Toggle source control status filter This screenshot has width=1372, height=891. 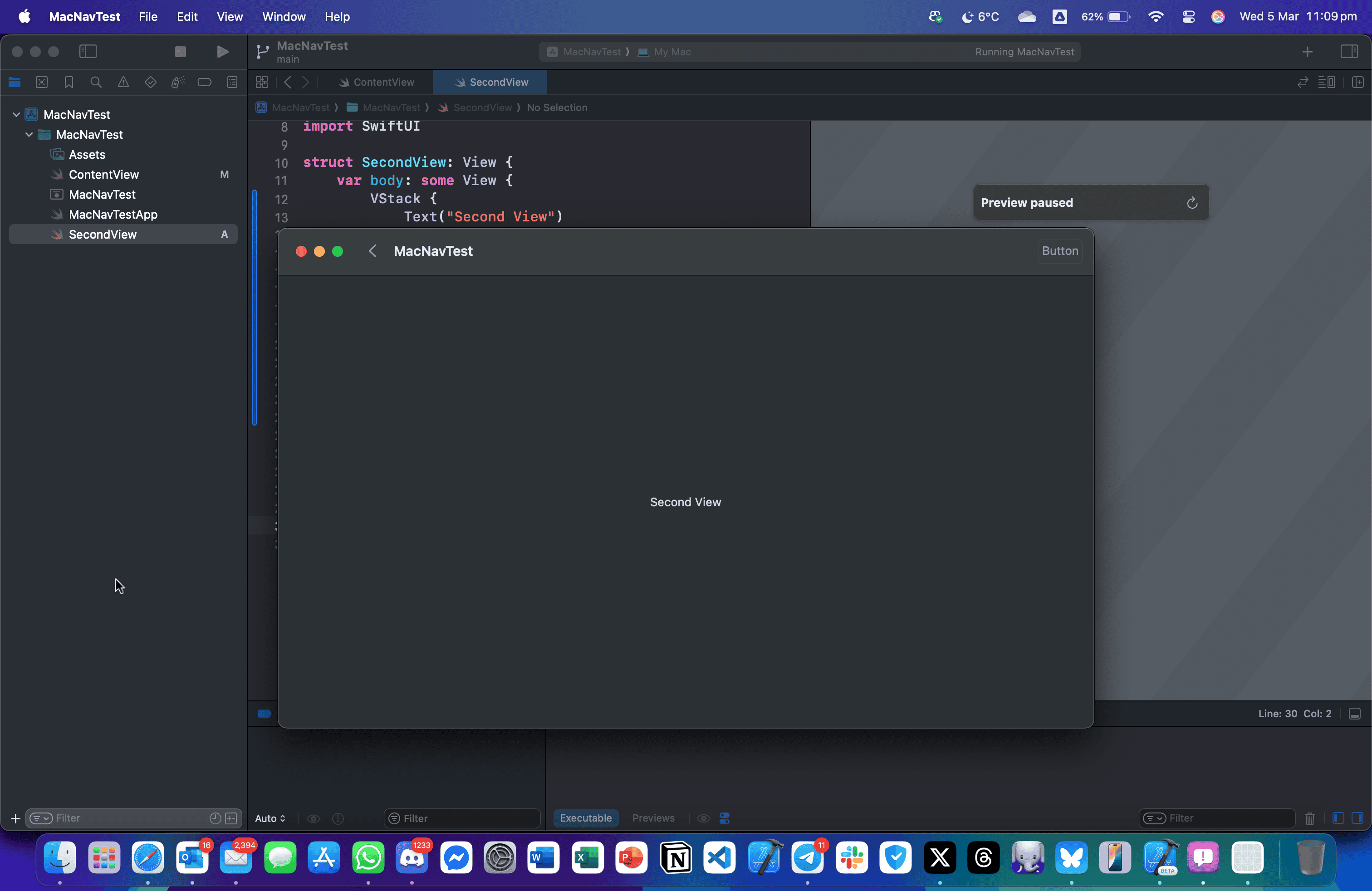[231, 818]
